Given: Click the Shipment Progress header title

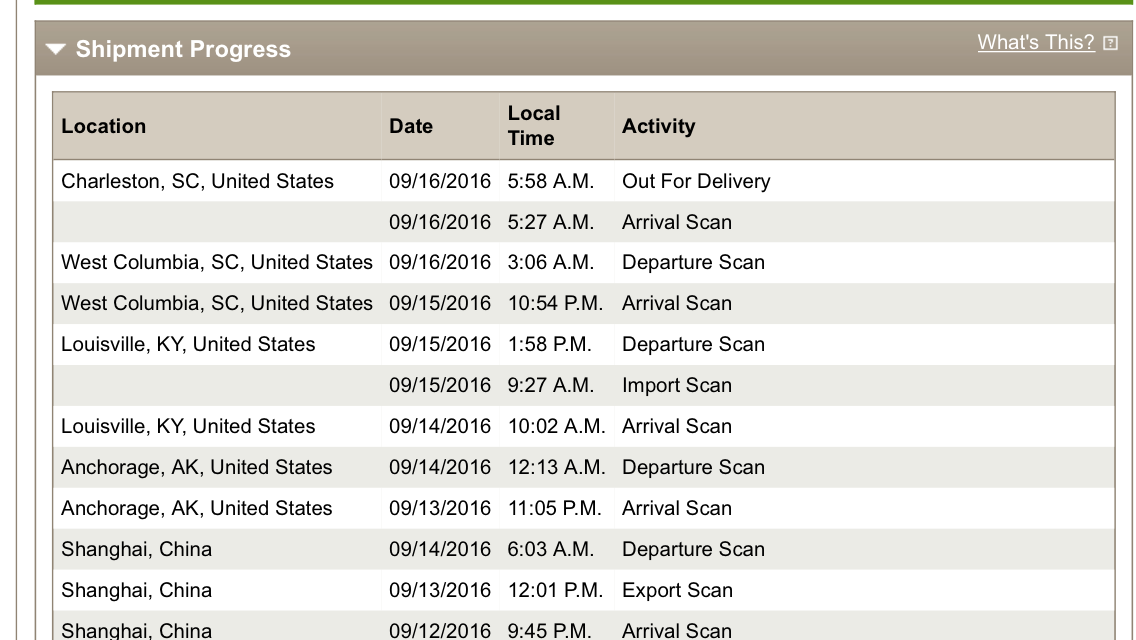Looking at the screenshot, I should coord(183,49).
